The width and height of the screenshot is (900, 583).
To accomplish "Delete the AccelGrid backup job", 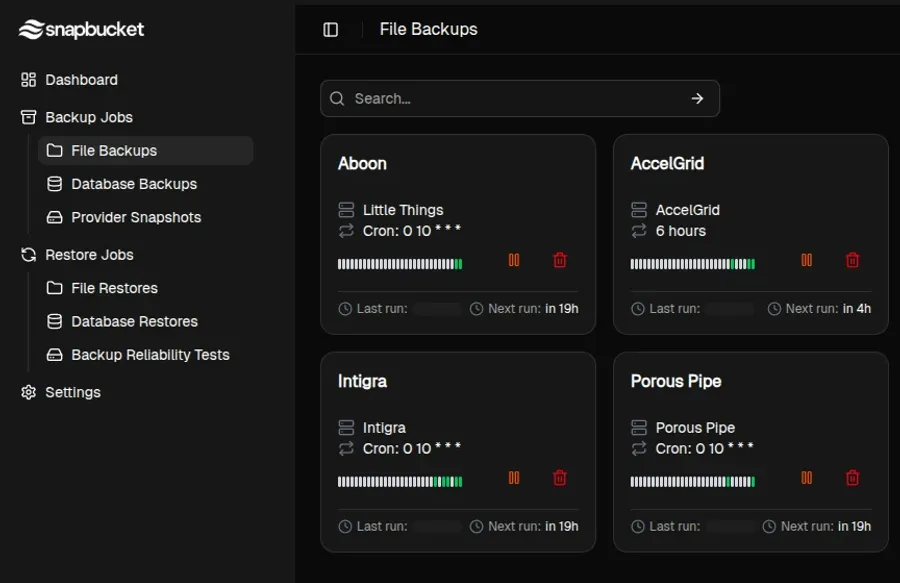I will pyautogui.click(x=852, y=260).
